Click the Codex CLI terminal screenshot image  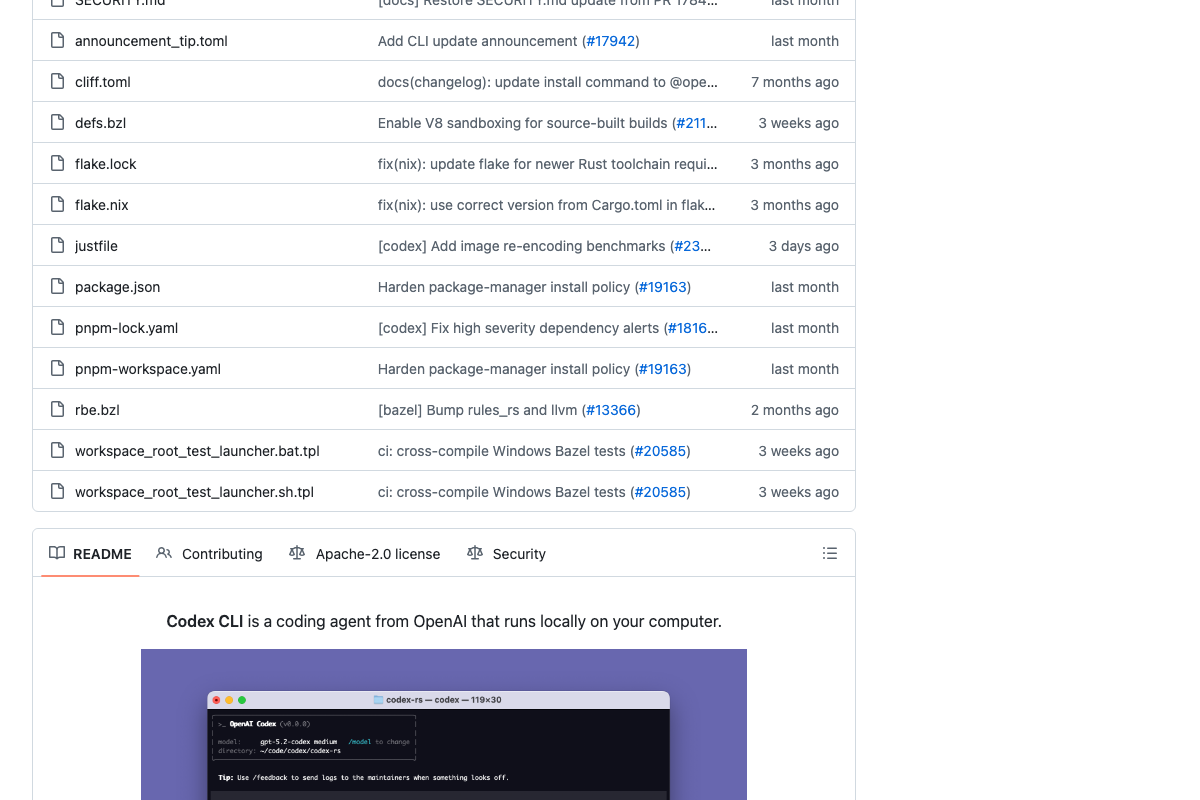click(x=444, y=724)
